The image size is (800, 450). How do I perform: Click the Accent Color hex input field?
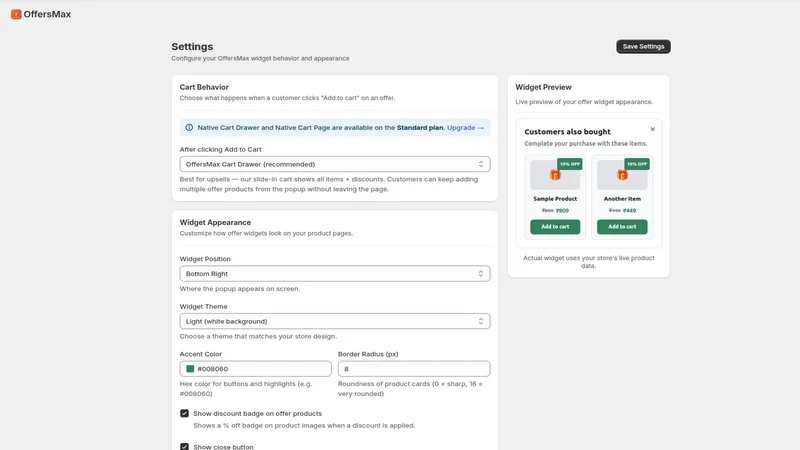[x=256, y=369]
